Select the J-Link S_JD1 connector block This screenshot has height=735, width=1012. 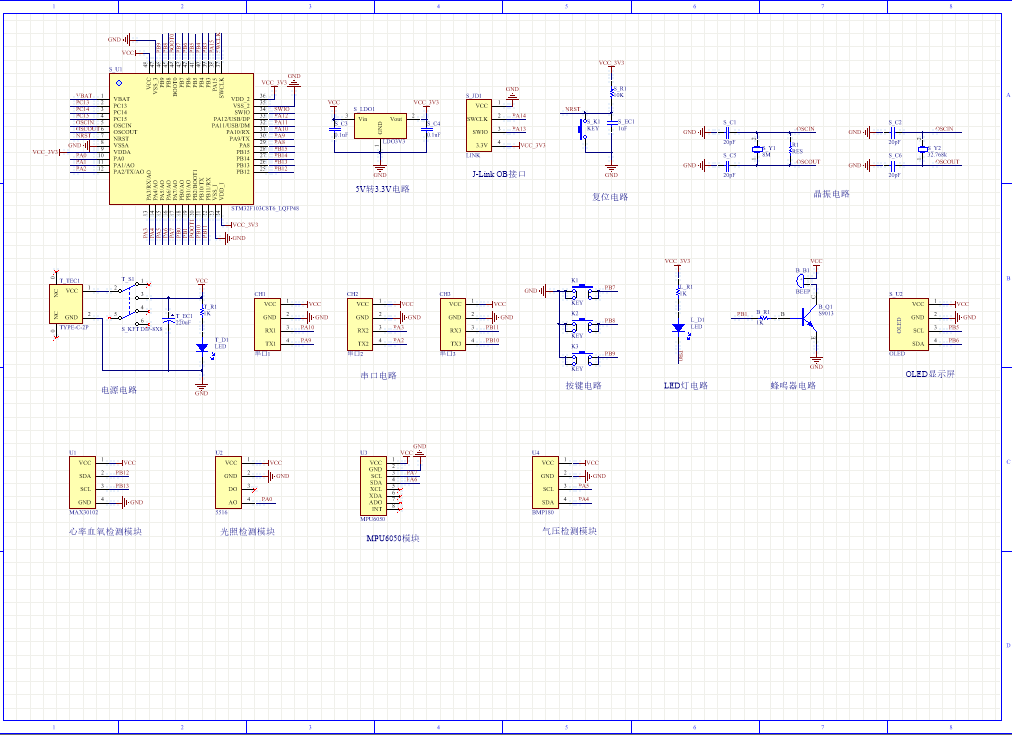480,124
